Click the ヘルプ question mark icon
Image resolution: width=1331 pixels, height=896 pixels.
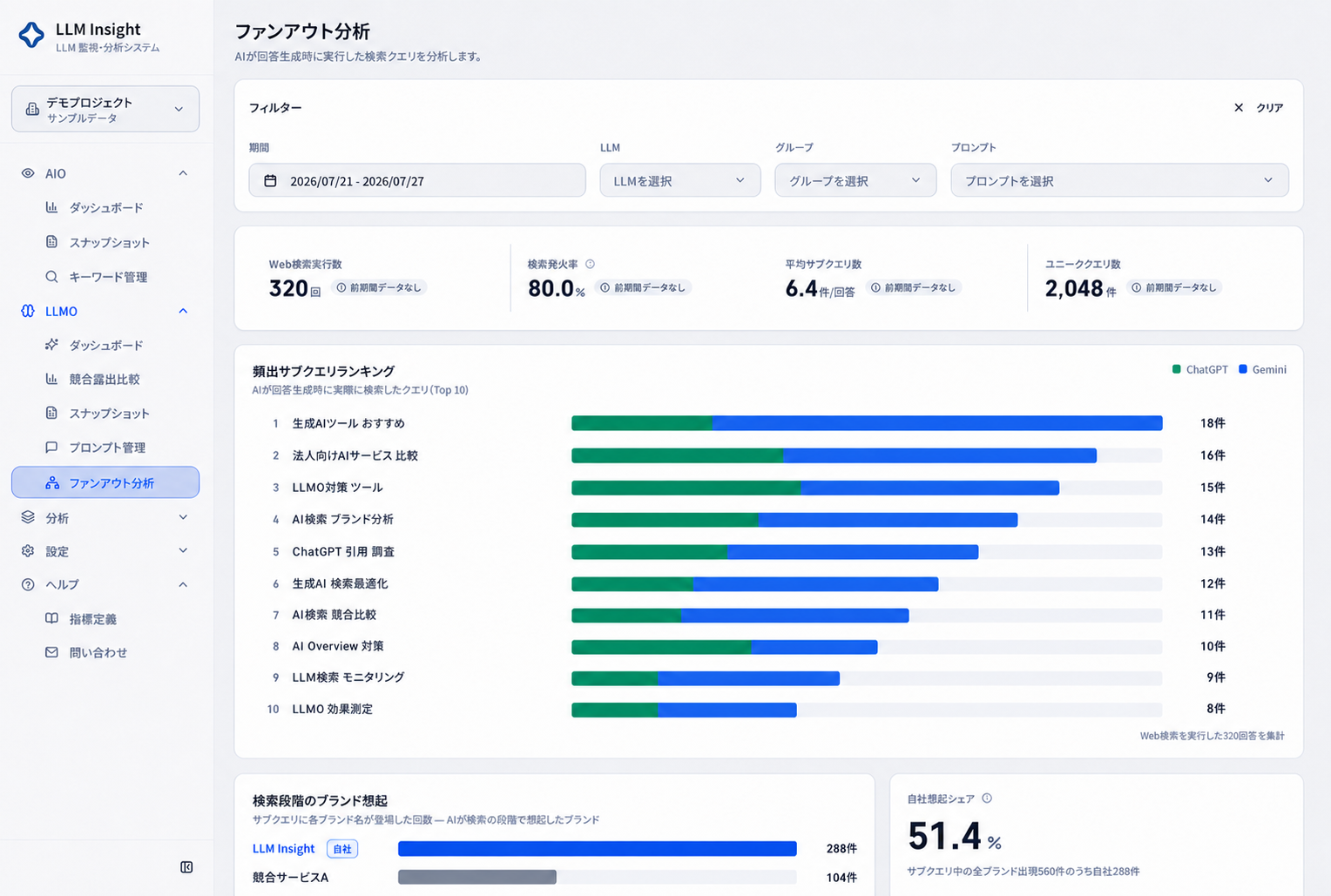click(x=28, y=584)
